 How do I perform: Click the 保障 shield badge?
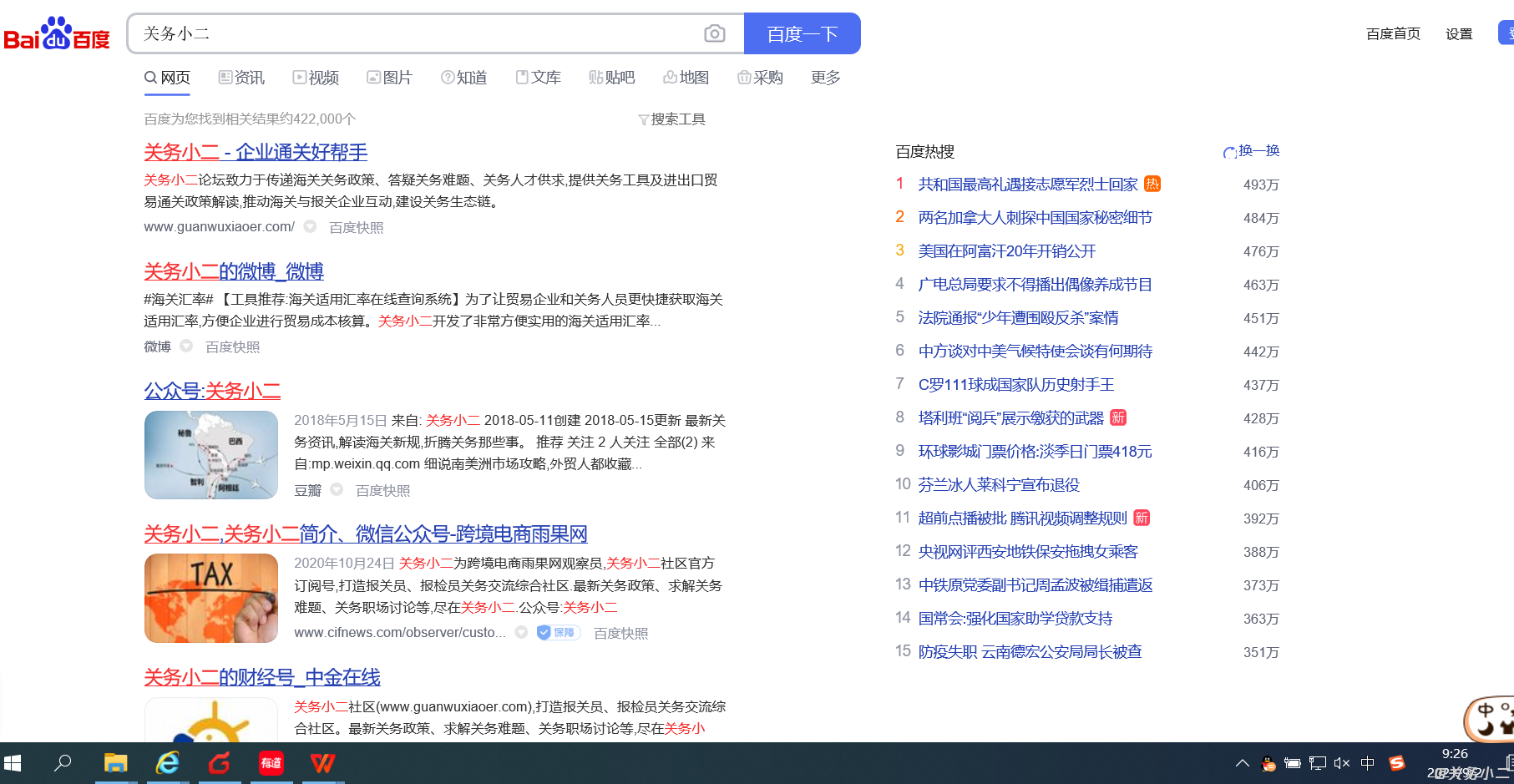click(x=559, y=632)
